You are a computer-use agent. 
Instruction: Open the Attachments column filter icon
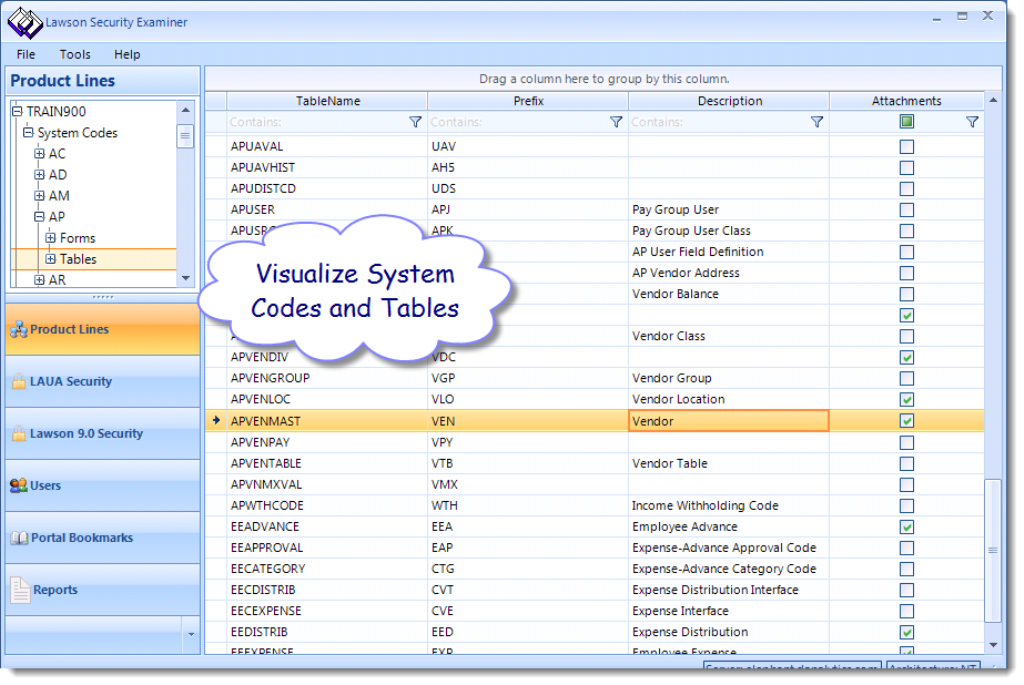pyautogui.click(x=972, y=122)
